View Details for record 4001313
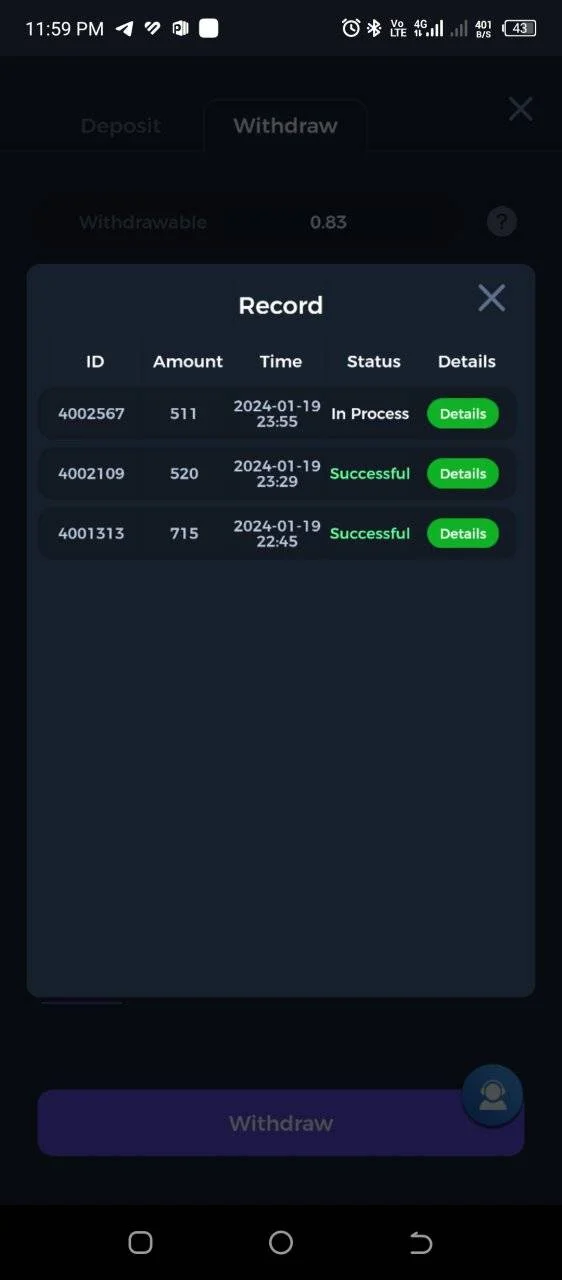Screen dimensions: 562x1280 (x=463, y=533)
